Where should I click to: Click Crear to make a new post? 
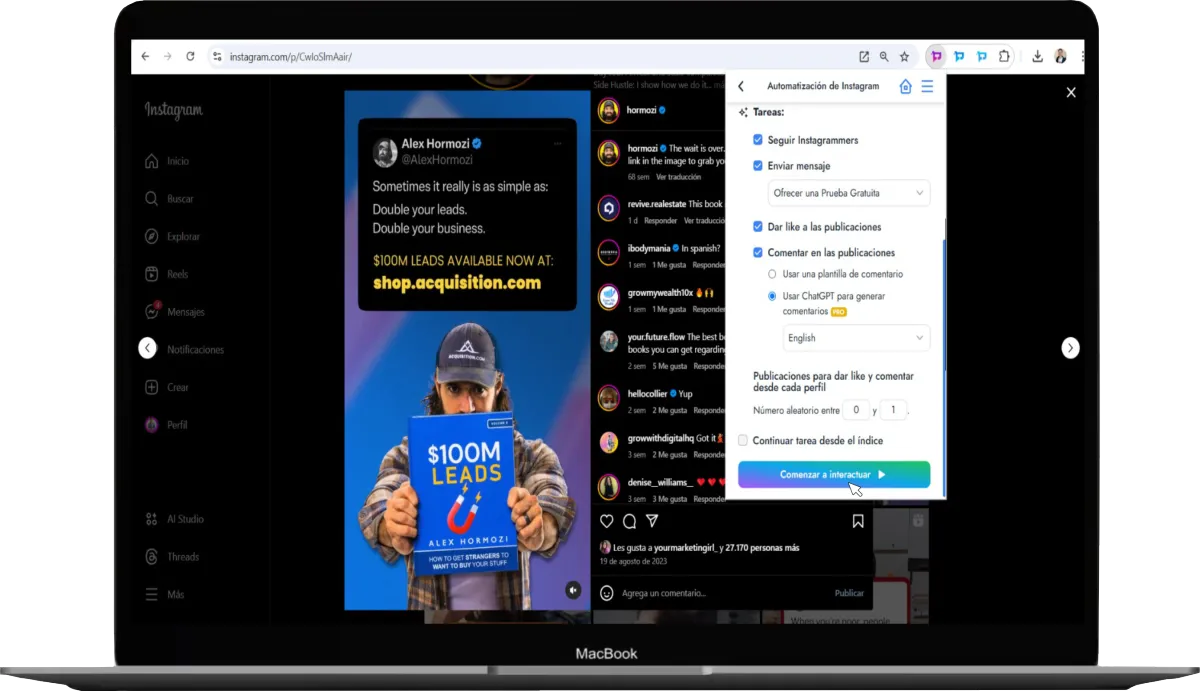166,387
